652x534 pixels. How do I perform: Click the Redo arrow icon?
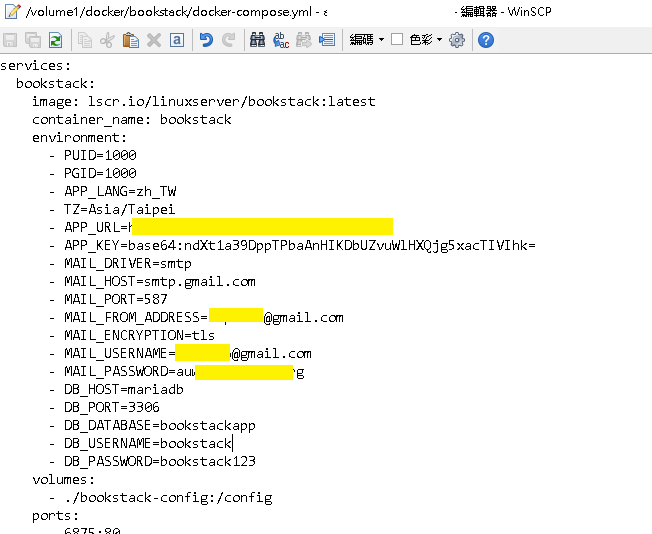click(x=228, y=40)
